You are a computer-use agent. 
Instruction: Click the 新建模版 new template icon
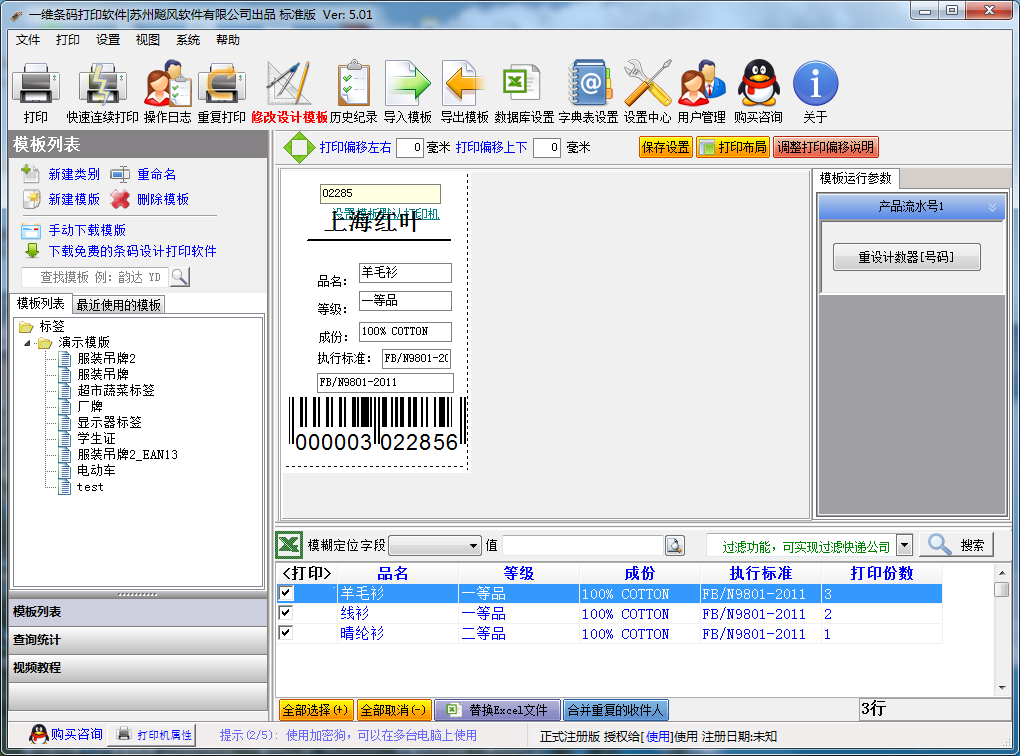click(x=31, y=199)
